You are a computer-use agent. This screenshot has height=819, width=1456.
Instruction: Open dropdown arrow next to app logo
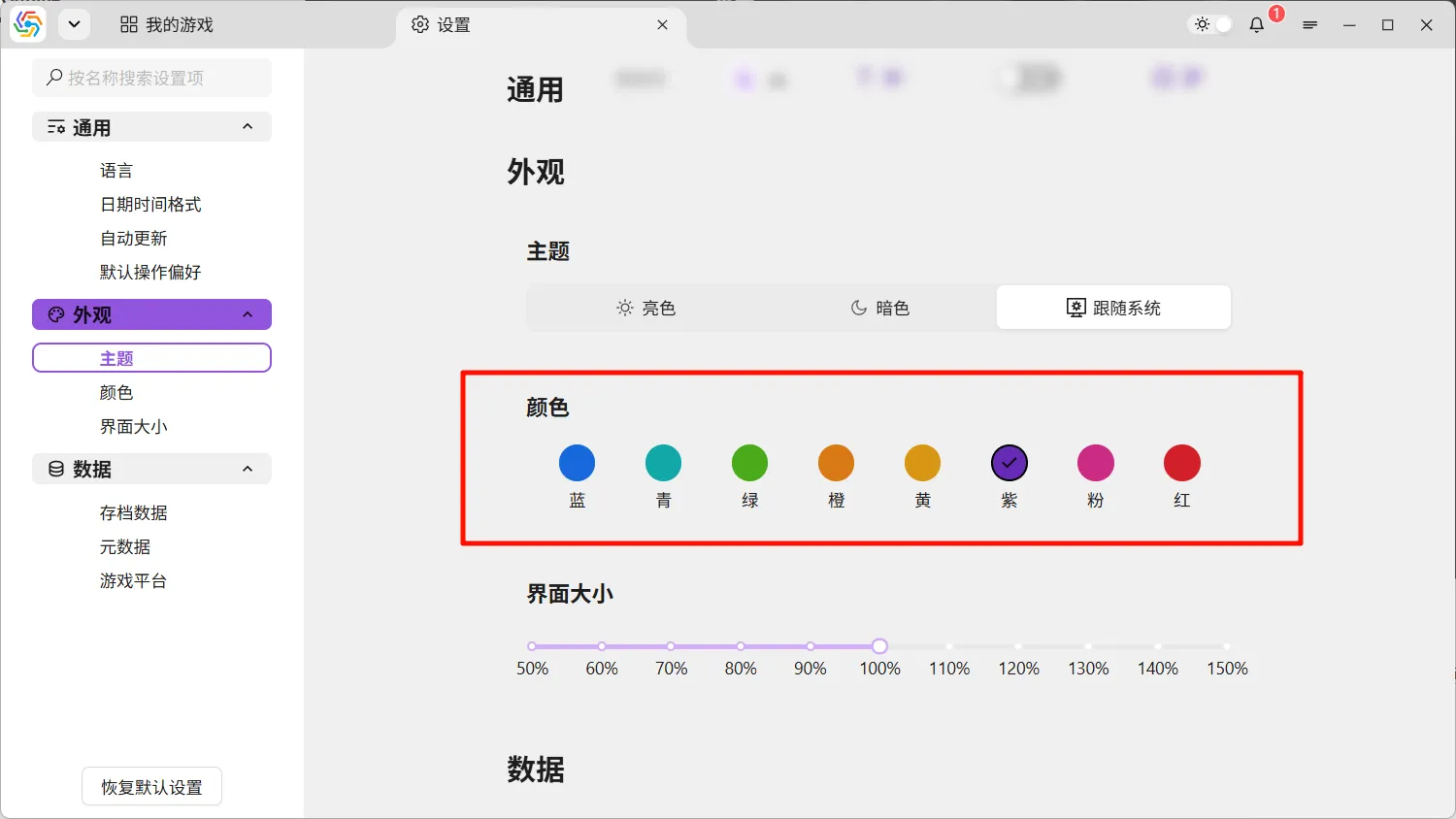click(74, 25)
